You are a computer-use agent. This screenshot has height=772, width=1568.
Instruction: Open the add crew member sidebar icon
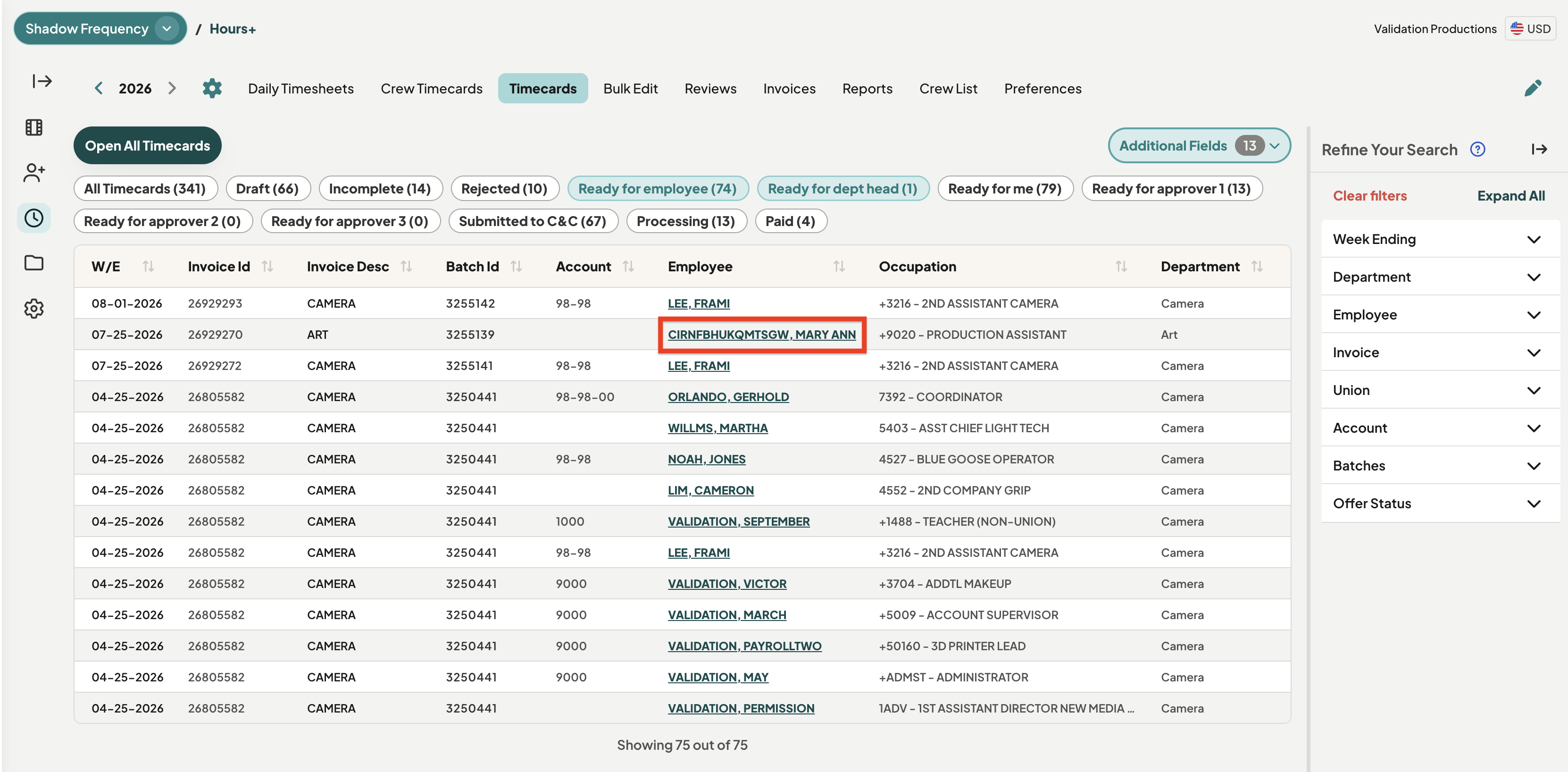point(34,172)
